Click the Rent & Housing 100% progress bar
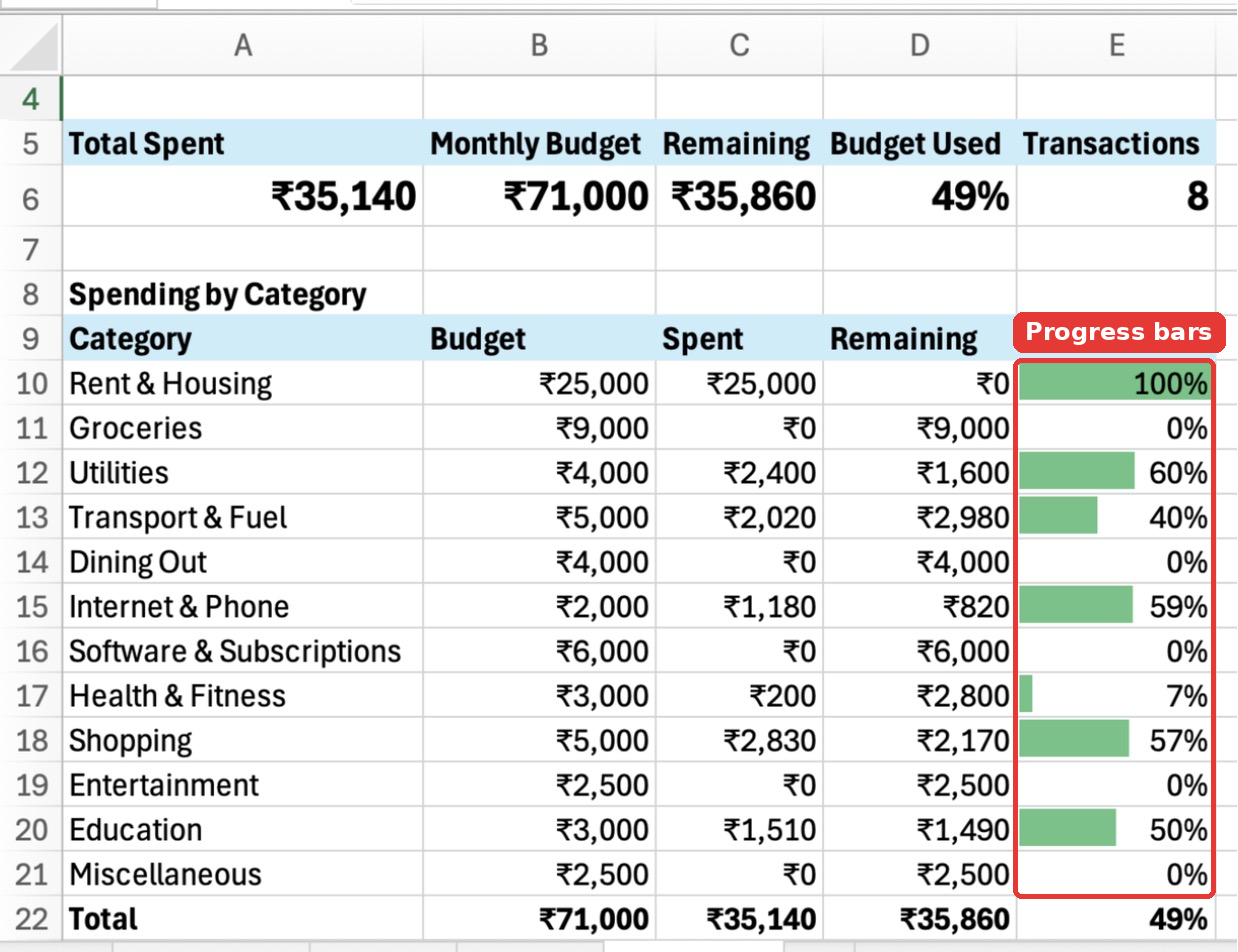 pyautogui.click(x=1116, y=383)
